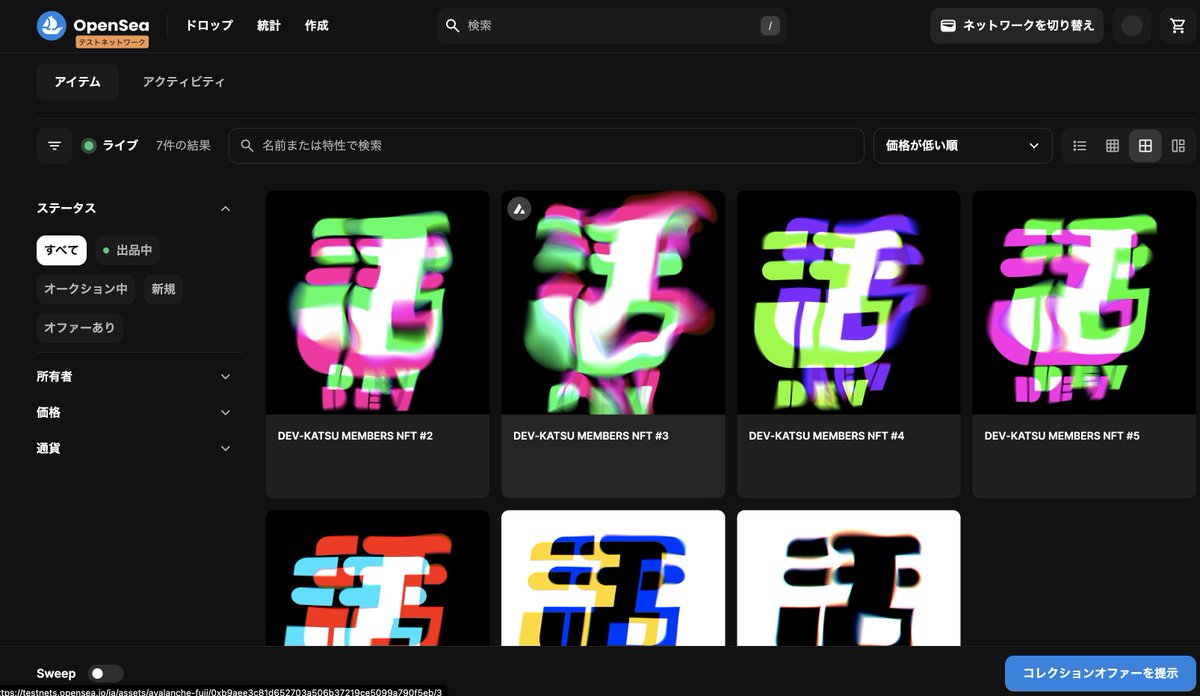Switch to small grid view
The width and height of the screenshot is (1200, 696).
coord(1112,146)
